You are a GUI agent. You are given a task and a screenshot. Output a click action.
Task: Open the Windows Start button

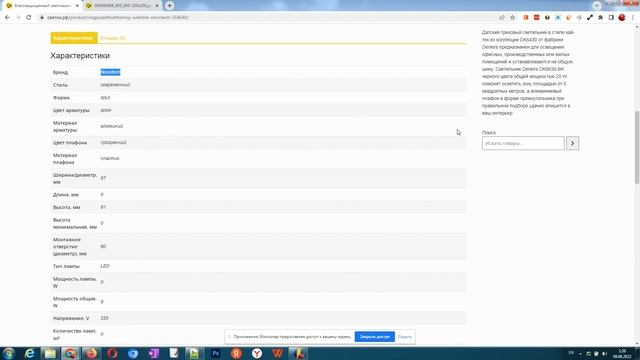[9, 353]
